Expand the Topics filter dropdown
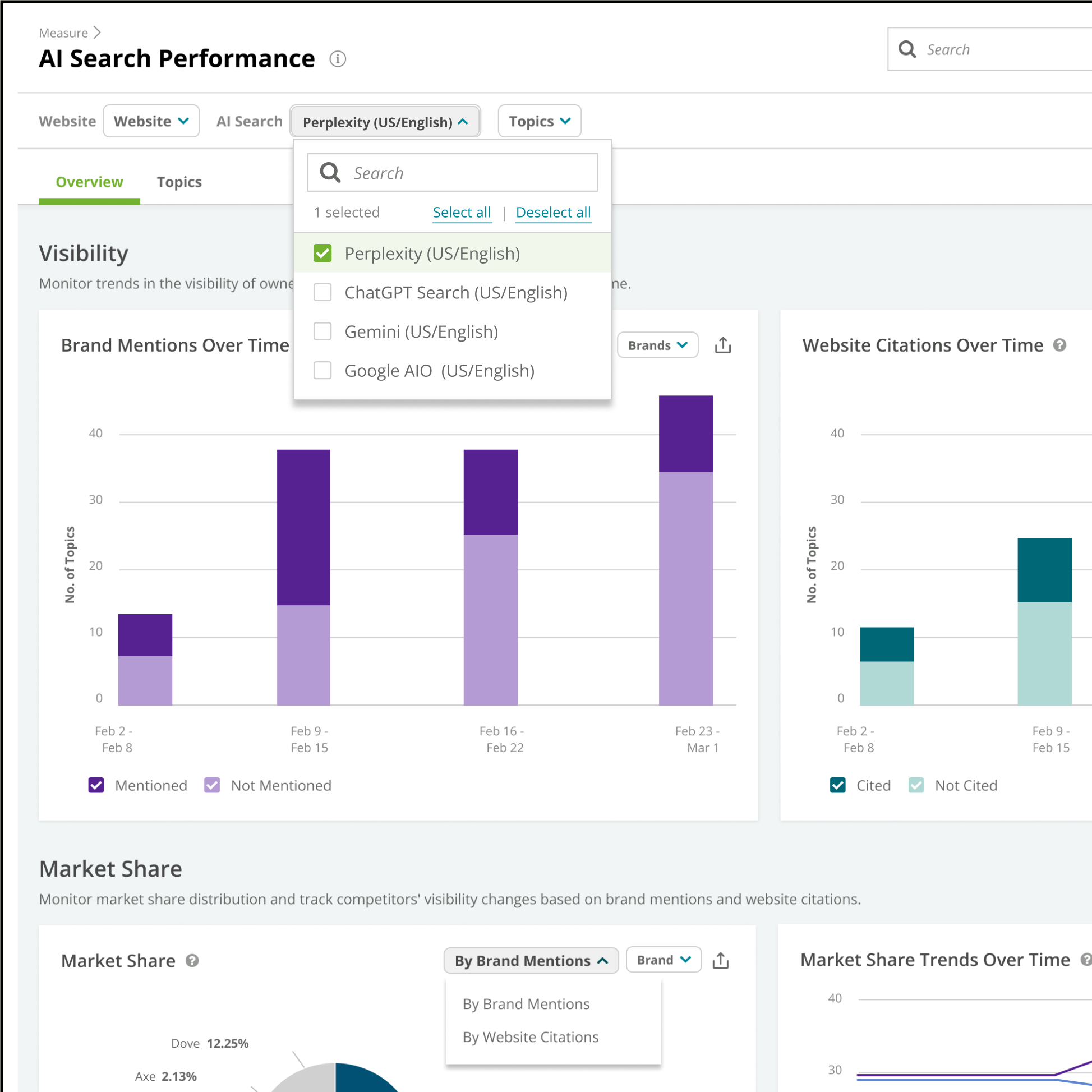 [539, 121]
